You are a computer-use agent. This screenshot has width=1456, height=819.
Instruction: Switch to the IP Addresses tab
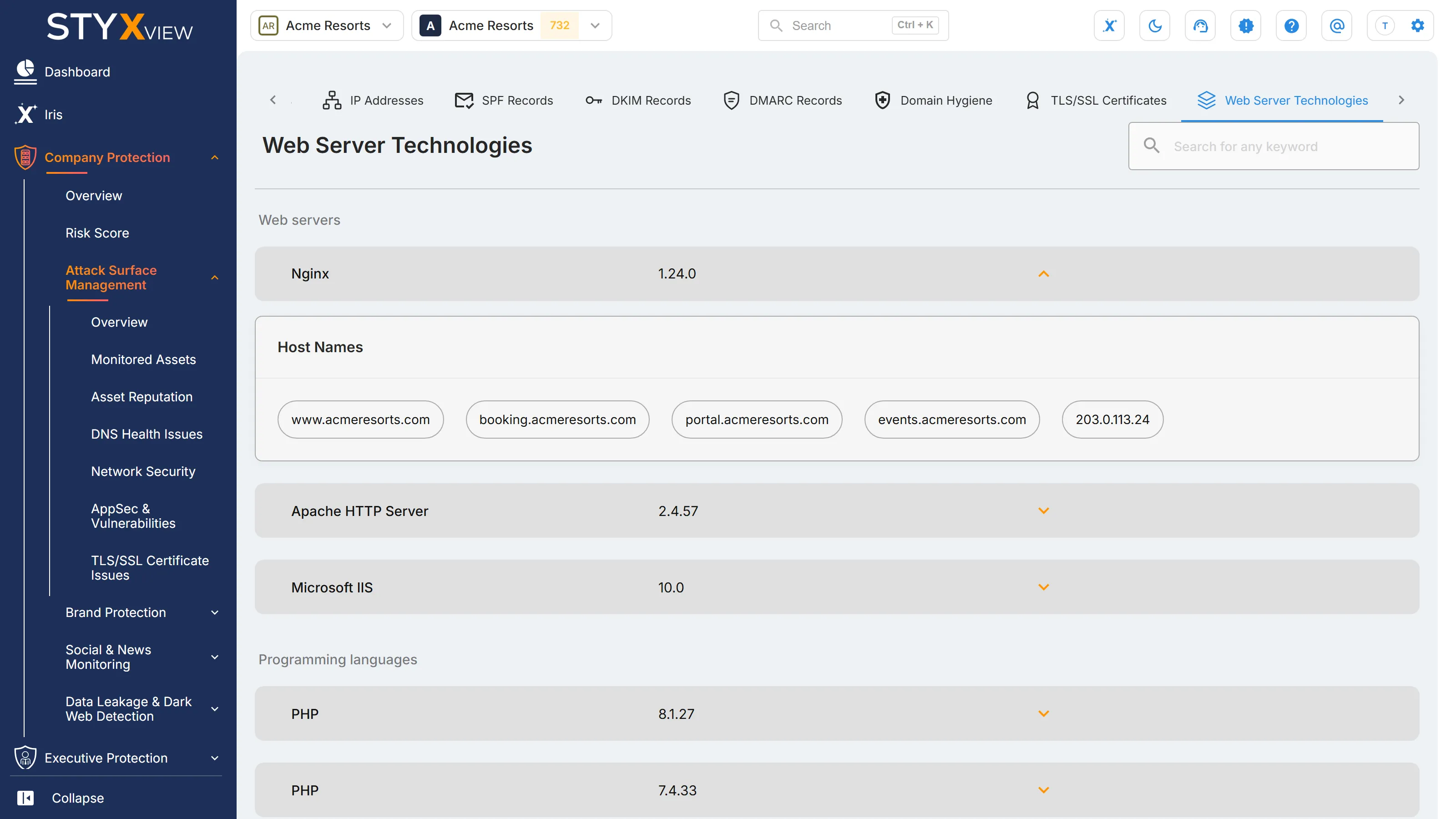373,100
